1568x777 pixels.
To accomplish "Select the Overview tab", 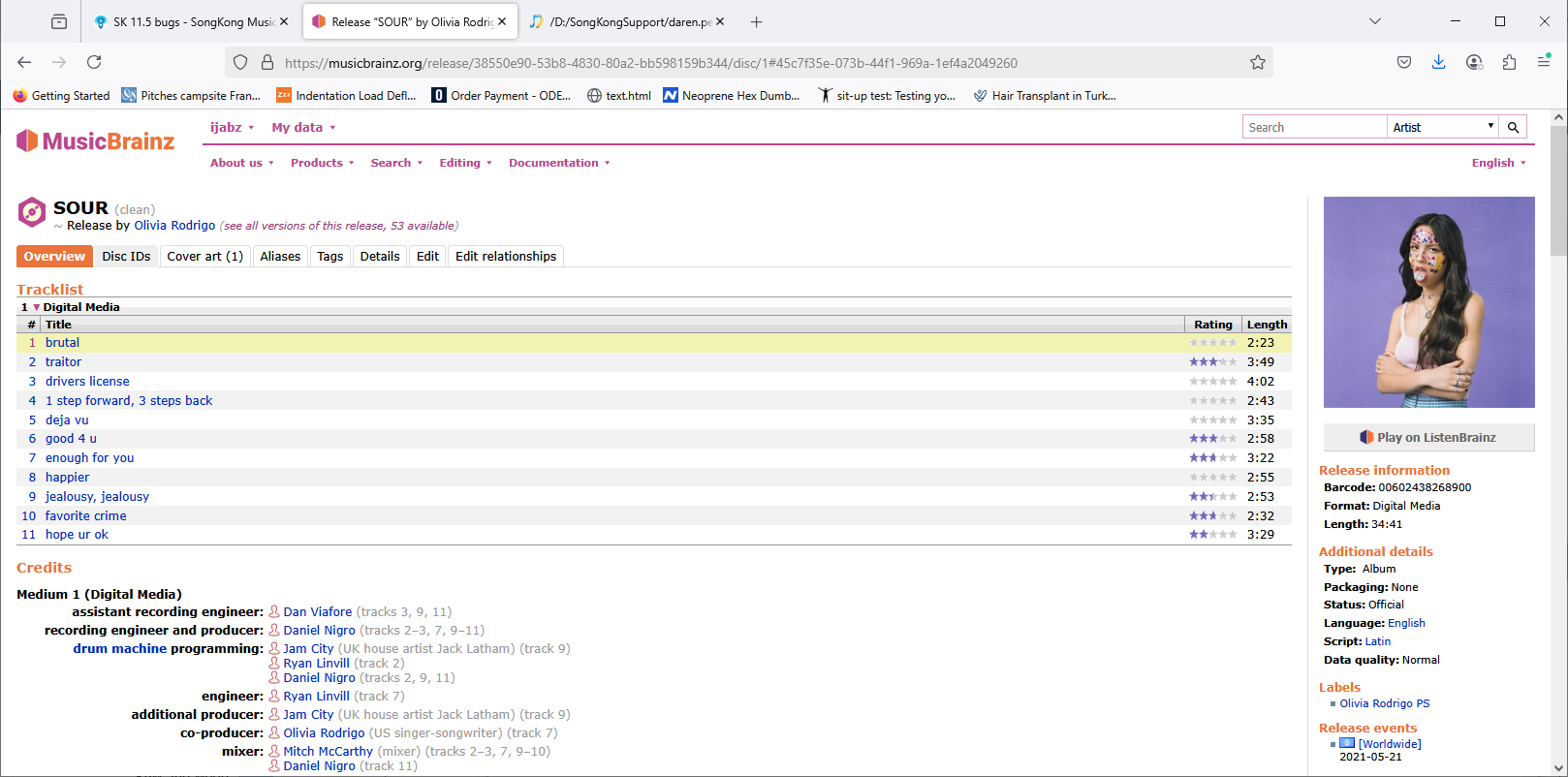I will coord(54,256).
